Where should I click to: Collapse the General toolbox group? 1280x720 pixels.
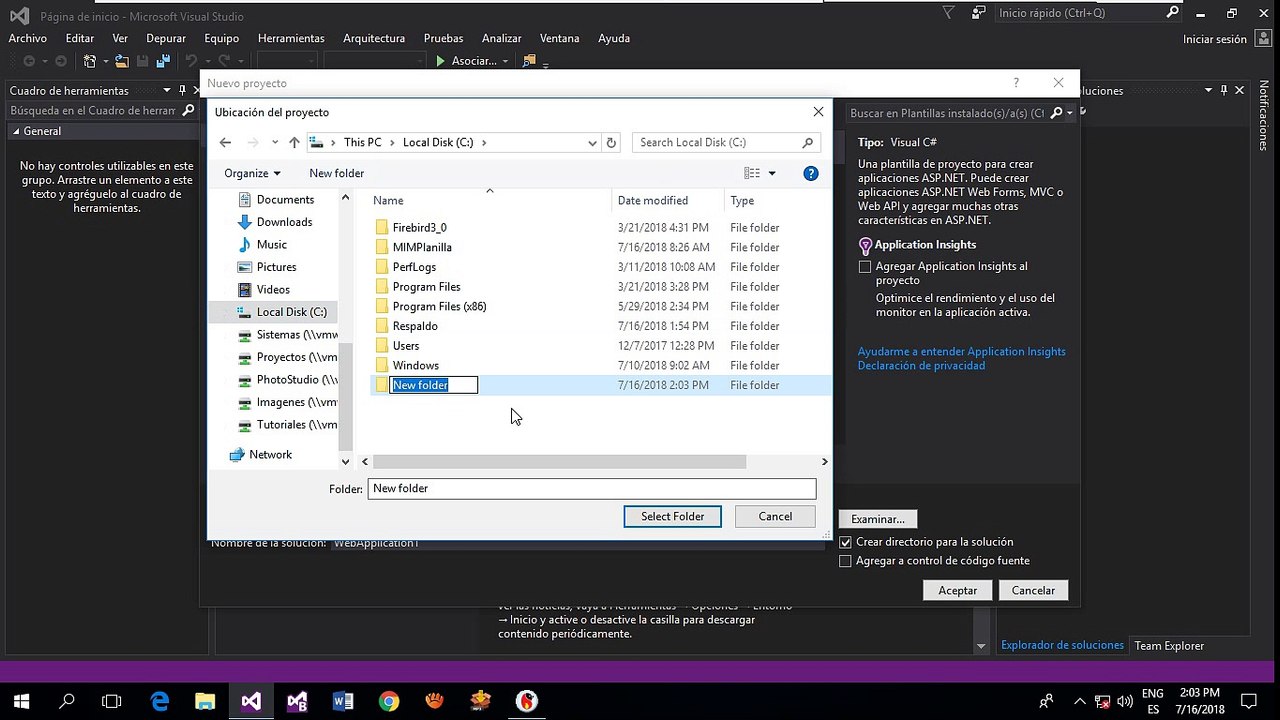coord(16,131)
